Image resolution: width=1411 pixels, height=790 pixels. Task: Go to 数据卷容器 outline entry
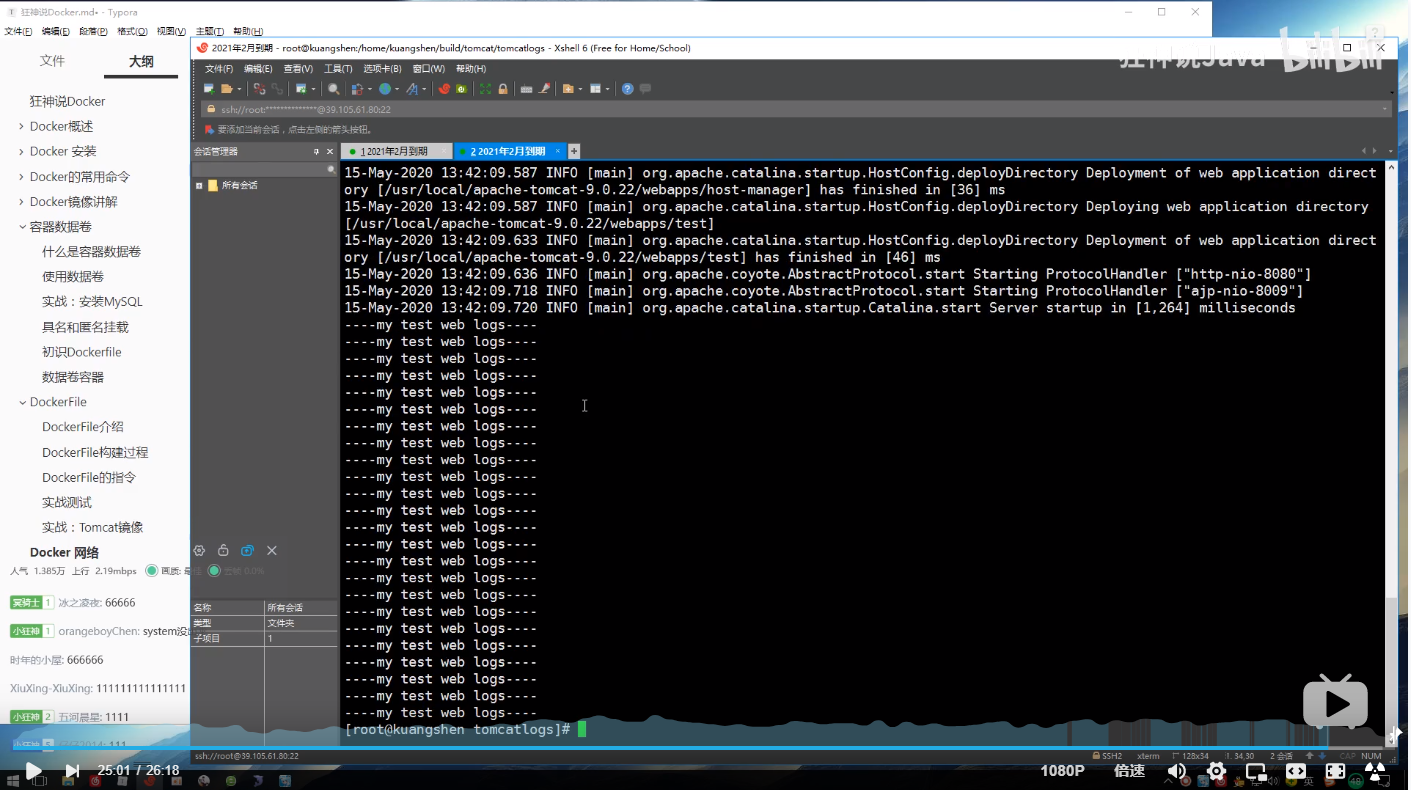pos(73,377)
